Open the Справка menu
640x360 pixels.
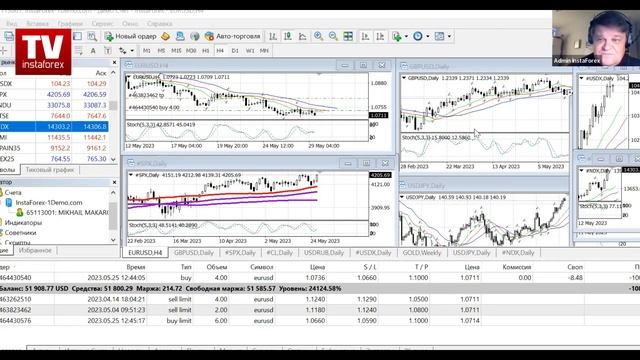coord(159,24)
